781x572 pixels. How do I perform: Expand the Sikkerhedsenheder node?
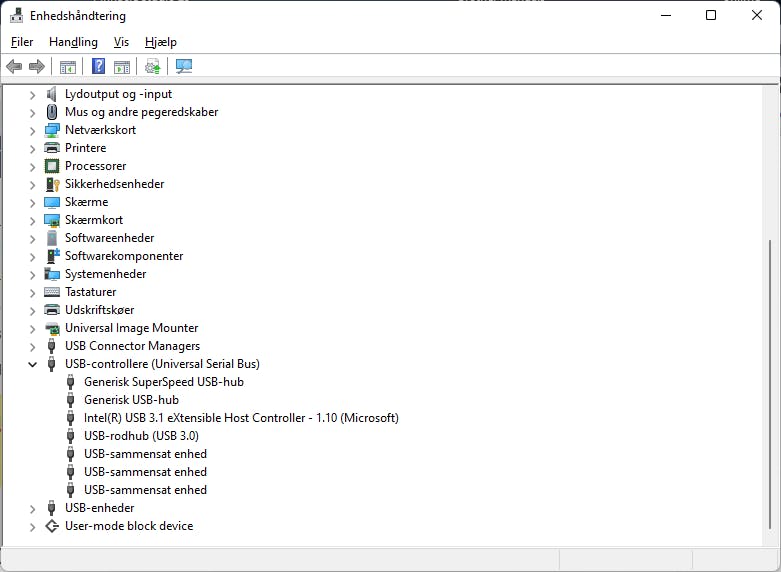tap(32, 184)
